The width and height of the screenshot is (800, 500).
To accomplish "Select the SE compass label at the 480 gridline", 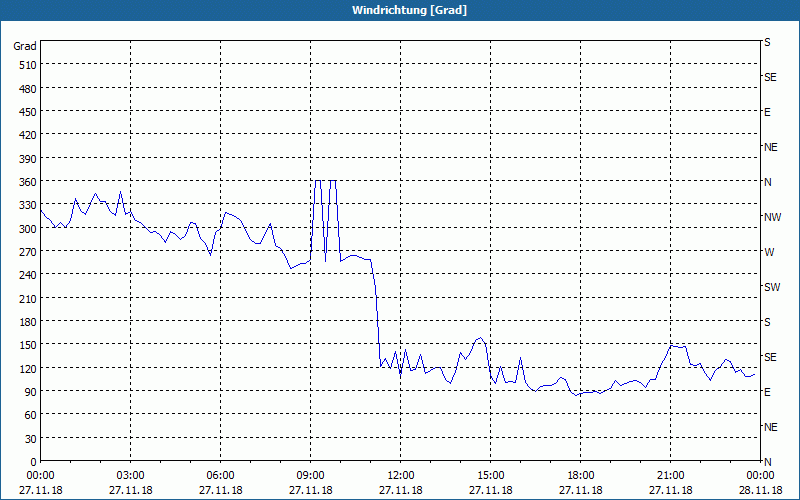I will tap(770, 78).
